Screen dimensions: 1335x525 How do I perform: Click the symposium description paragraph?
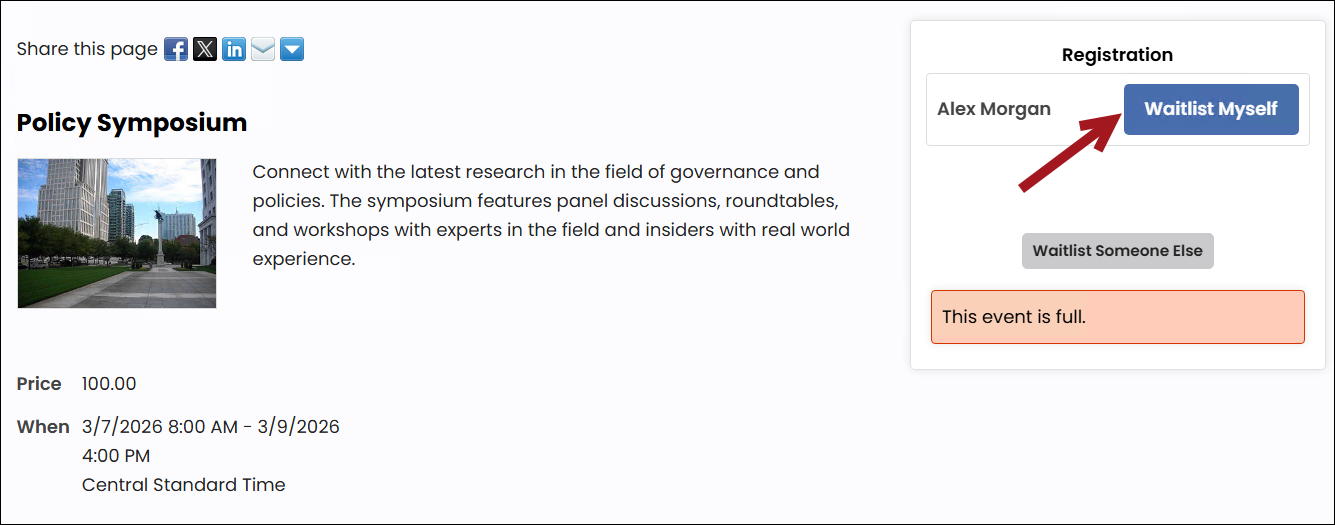[551, 215]
